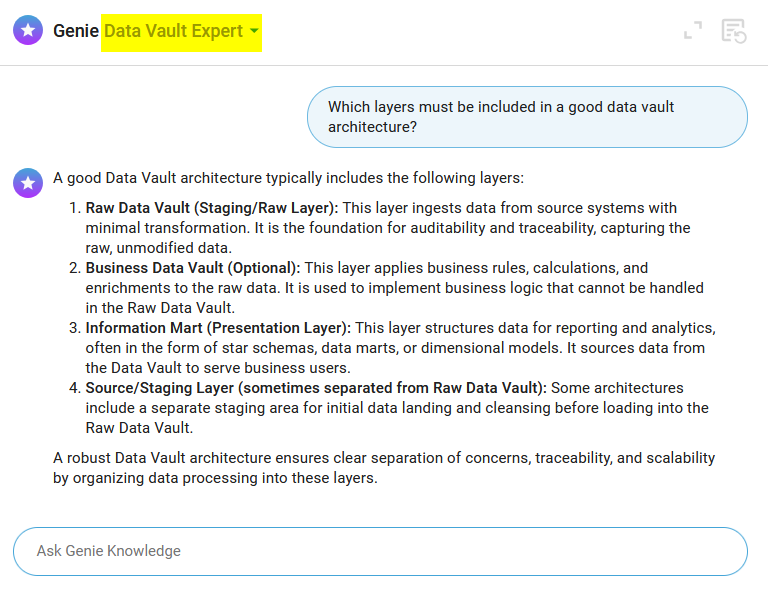Click the response's introductory sentence

point(288,178)
